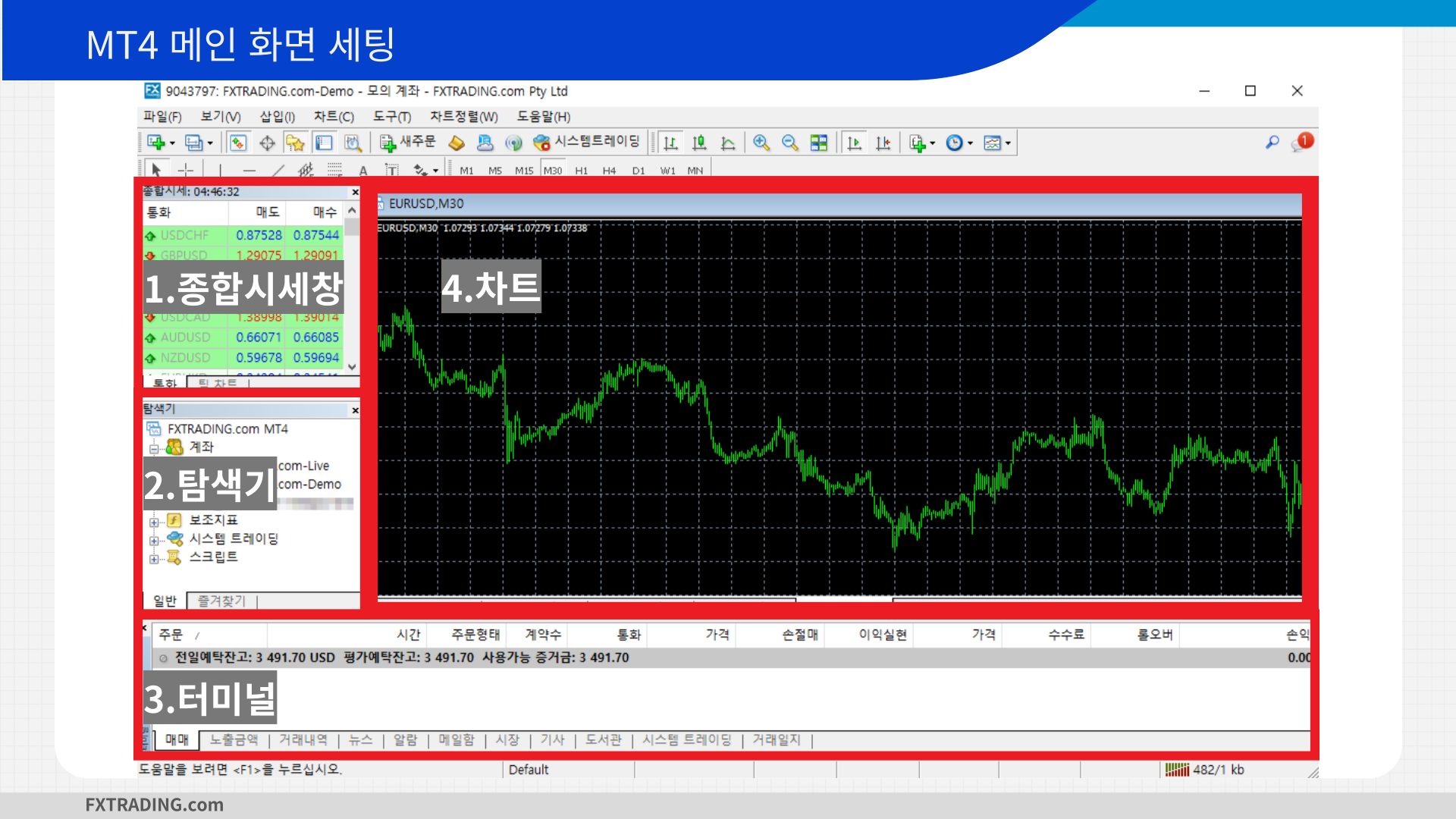Open the 차트(C) menu
Image resolution: width=1456 pixels, height=819 pixels.
[x=334, y=117]
